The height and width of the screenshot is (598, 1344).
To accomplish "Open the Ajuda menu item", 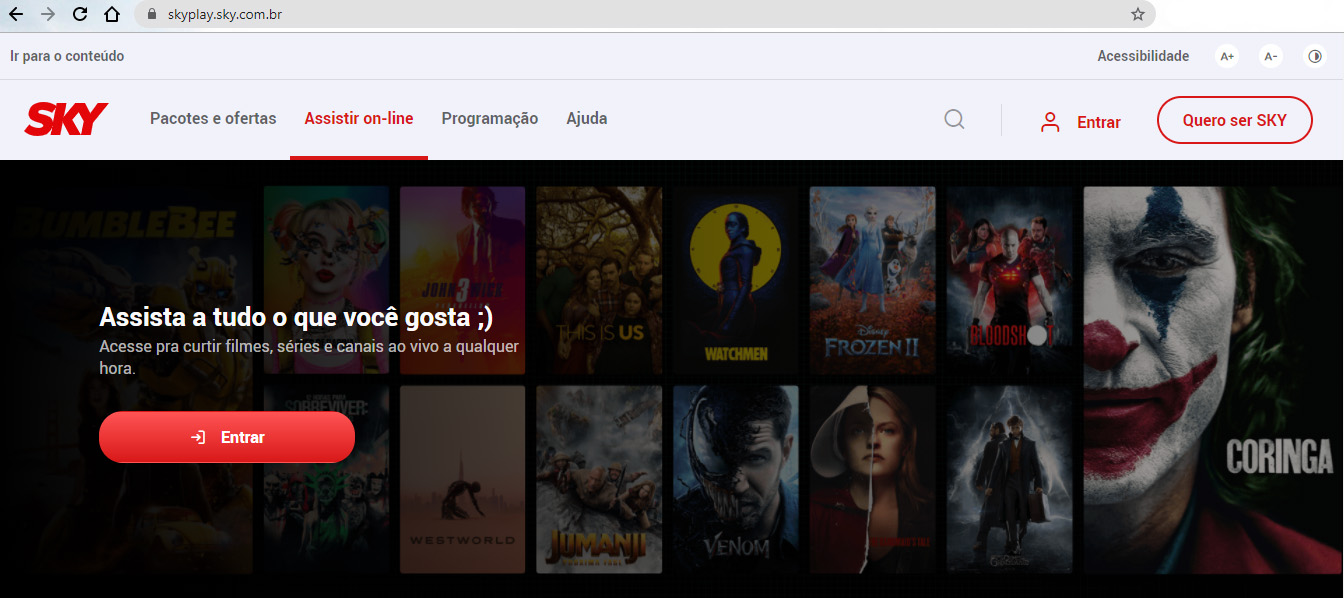I will tap(587, 119).
